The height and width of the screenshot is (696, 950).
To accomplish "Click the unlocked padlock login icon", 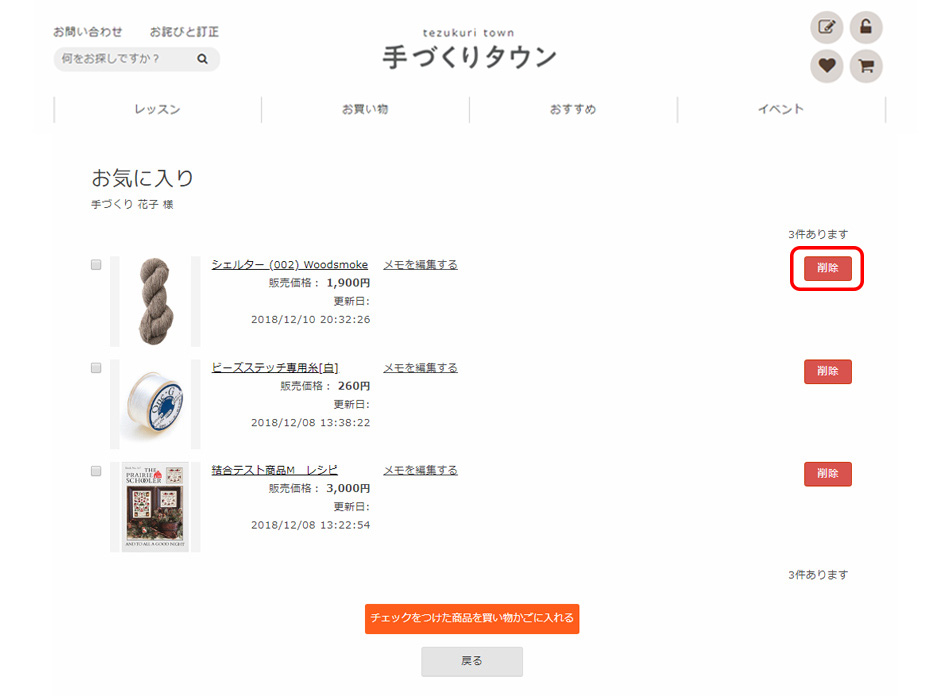I will pyautogui.click(x=866, y=27).
